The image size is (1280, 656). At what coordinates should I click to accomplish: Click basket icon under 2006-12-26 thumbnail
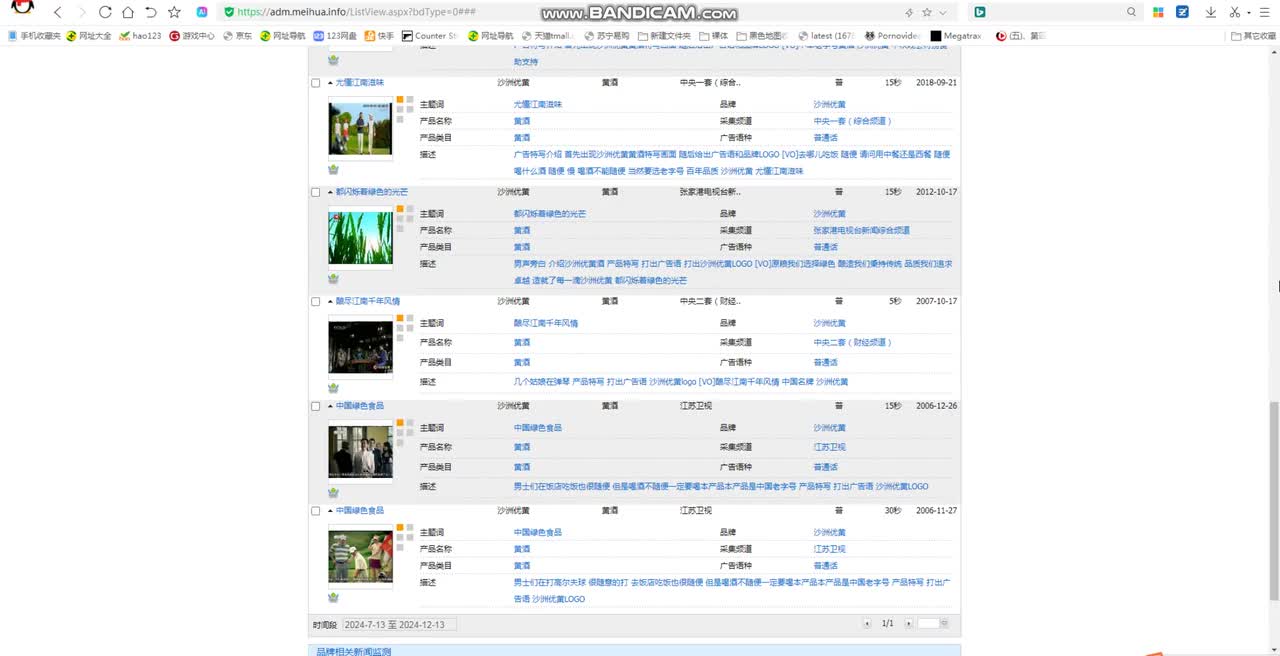coord(333,493)
